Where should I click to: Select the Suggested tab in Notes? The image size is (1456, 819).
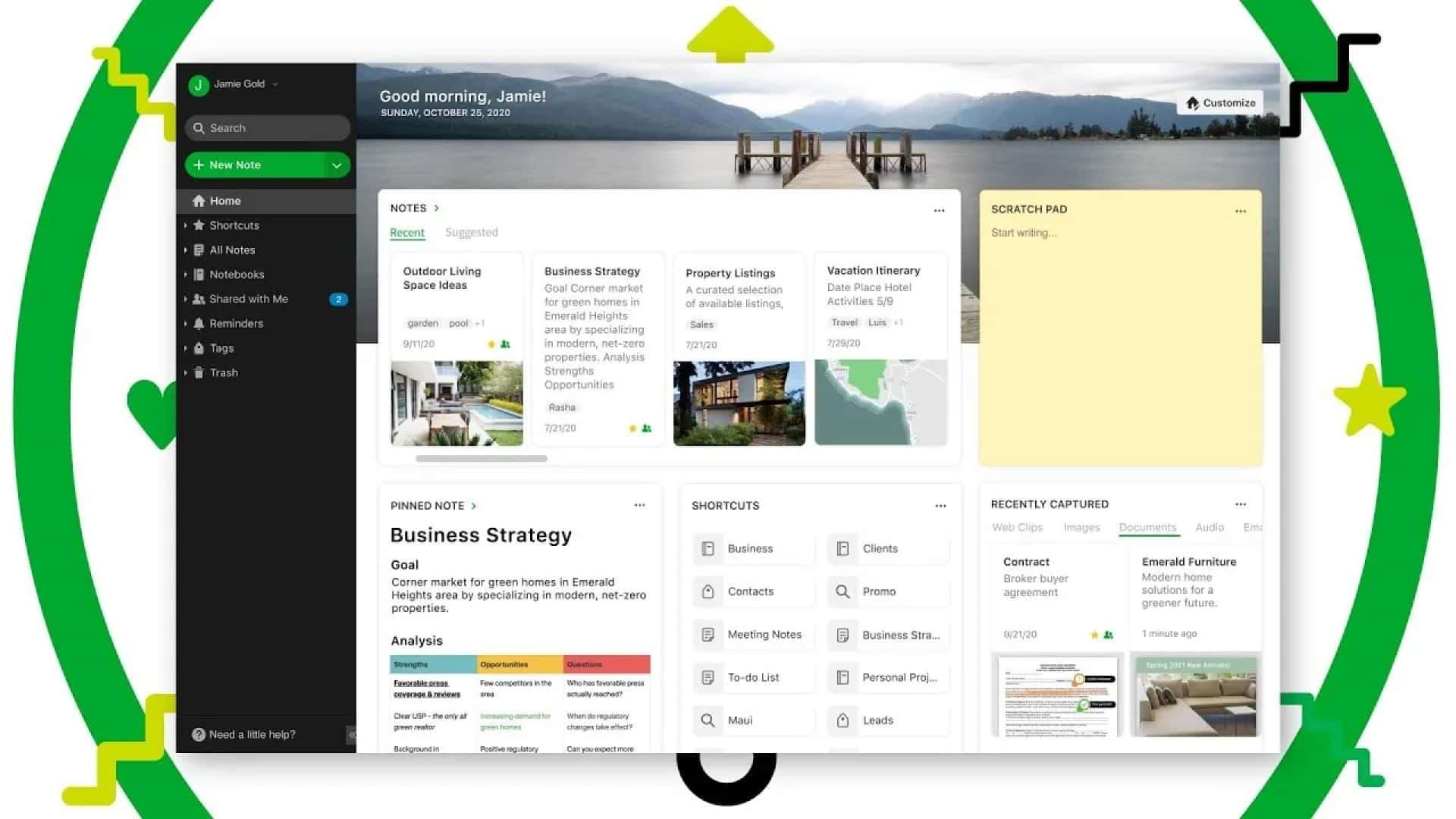point(472,231)
